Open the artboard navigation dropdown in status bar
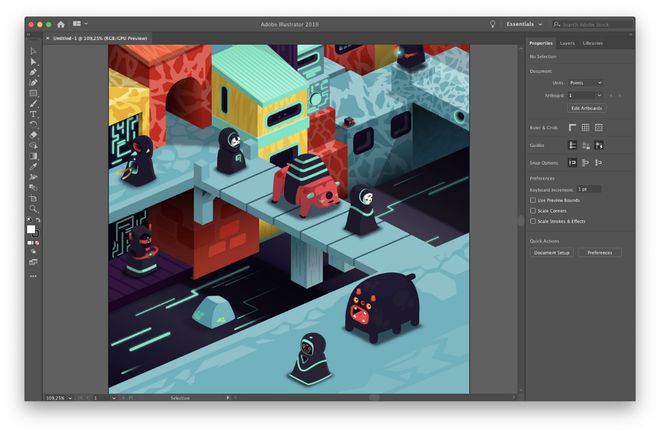660x433 pixels. pos(114,398)
